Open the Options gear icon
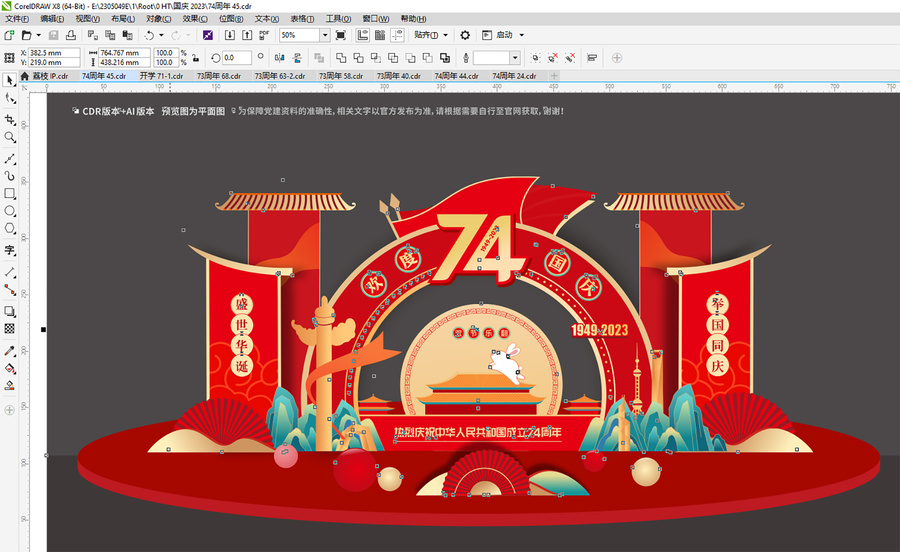The image size is (900, 552). [465, 35]
